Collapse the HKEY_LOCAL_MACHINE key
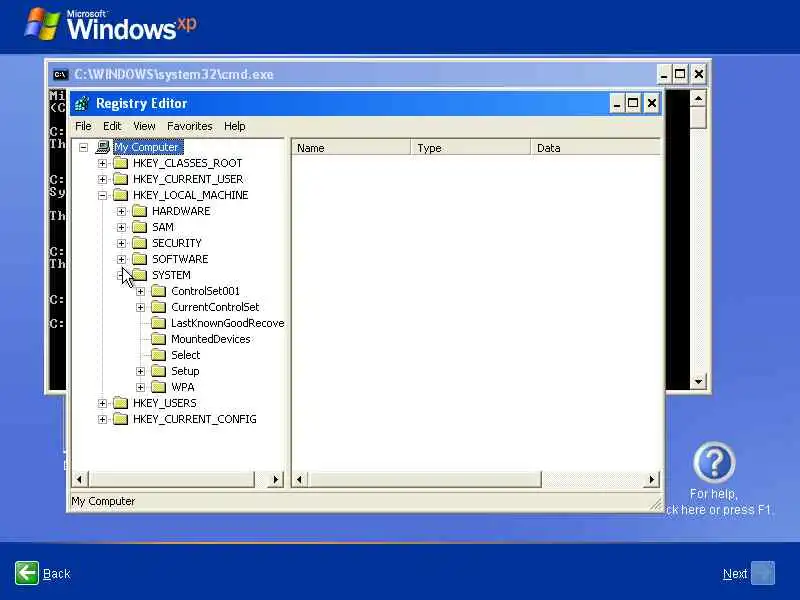This screenshot has width=800, height=600. (103, 195)
